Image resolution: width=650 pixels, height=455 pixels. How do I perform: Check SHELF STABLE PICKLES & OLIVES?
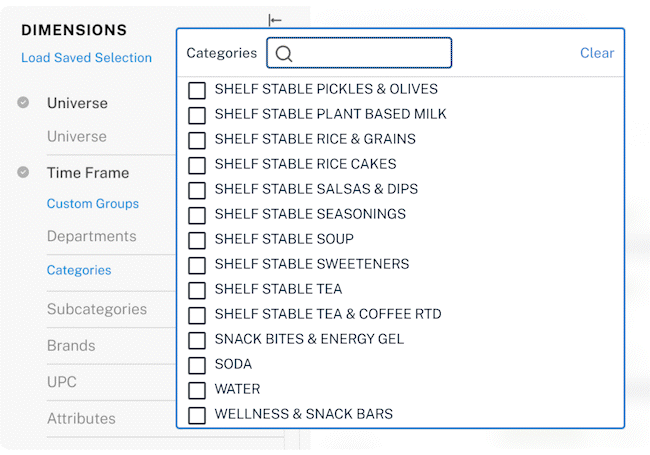click(x=197, y=90)
